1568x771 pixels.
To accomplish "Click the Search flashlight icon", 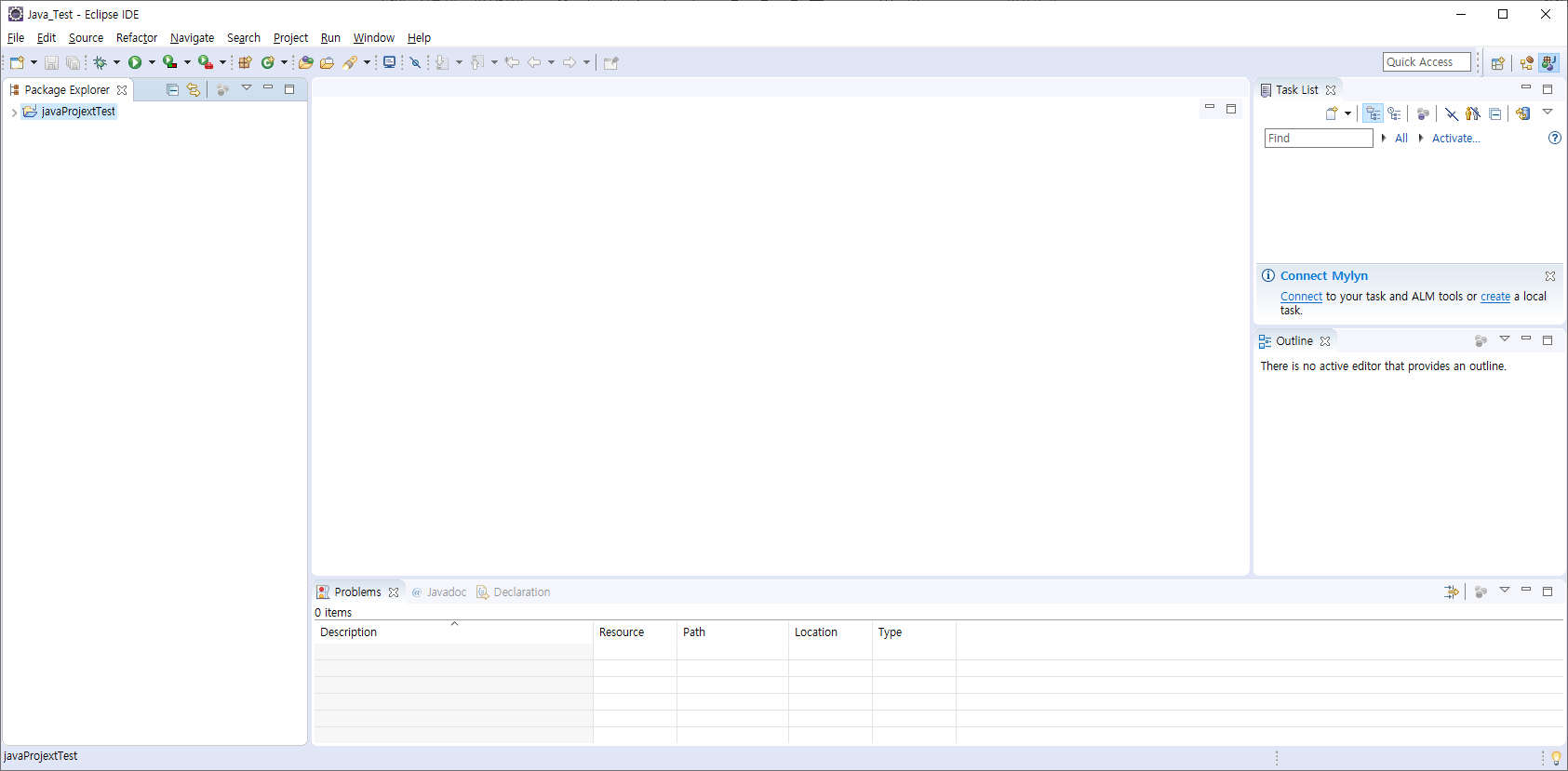I will (x=350, y=62).
